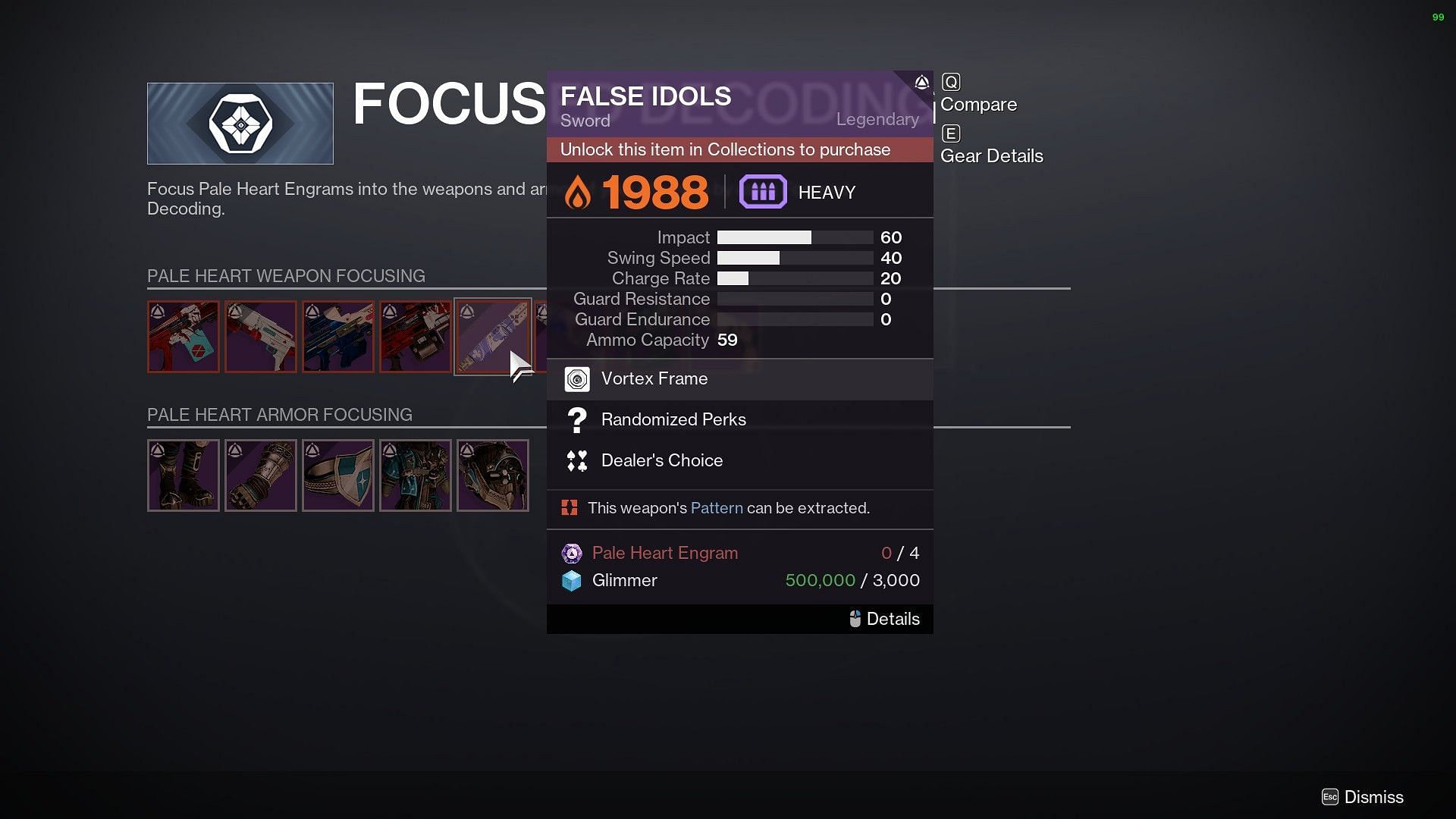Click the Vortex Frame intrinsic perk icon
1456x819 pixels.
[577, 378]
